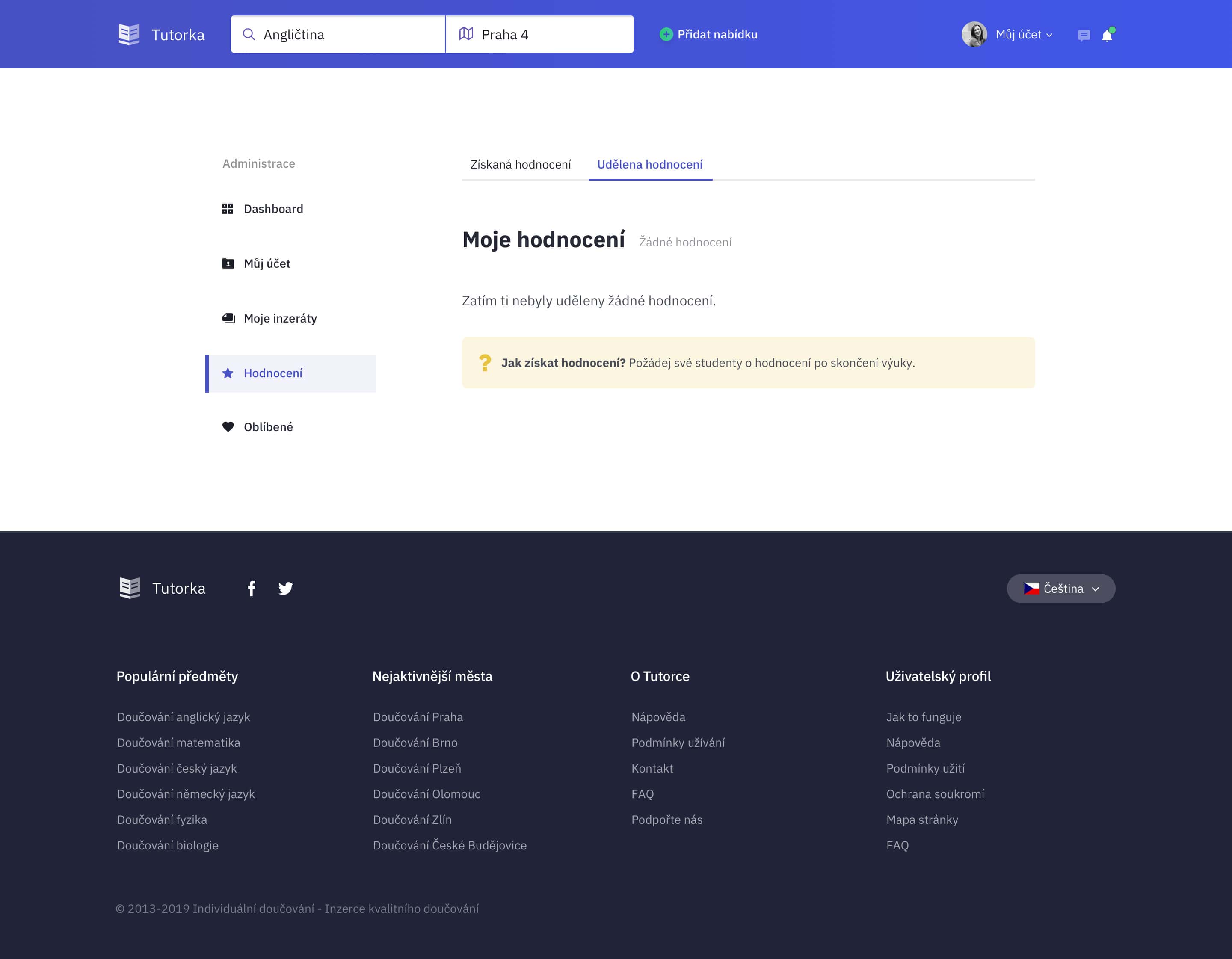Open the chat messages icon
This screenshot has height=959, width=1232.
point(1083,36)
